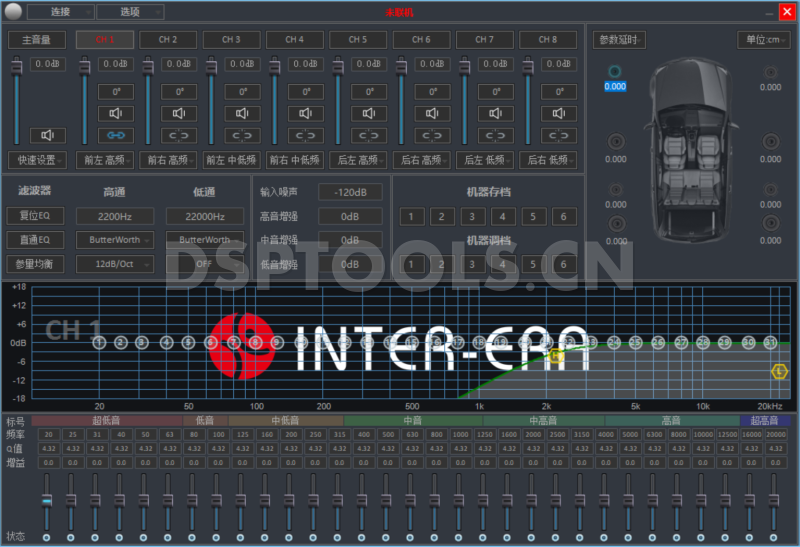This screenshot has width=800, height=547.
Task: Click the CH 1 volume fader handle
Action: [x=85, y=66]
